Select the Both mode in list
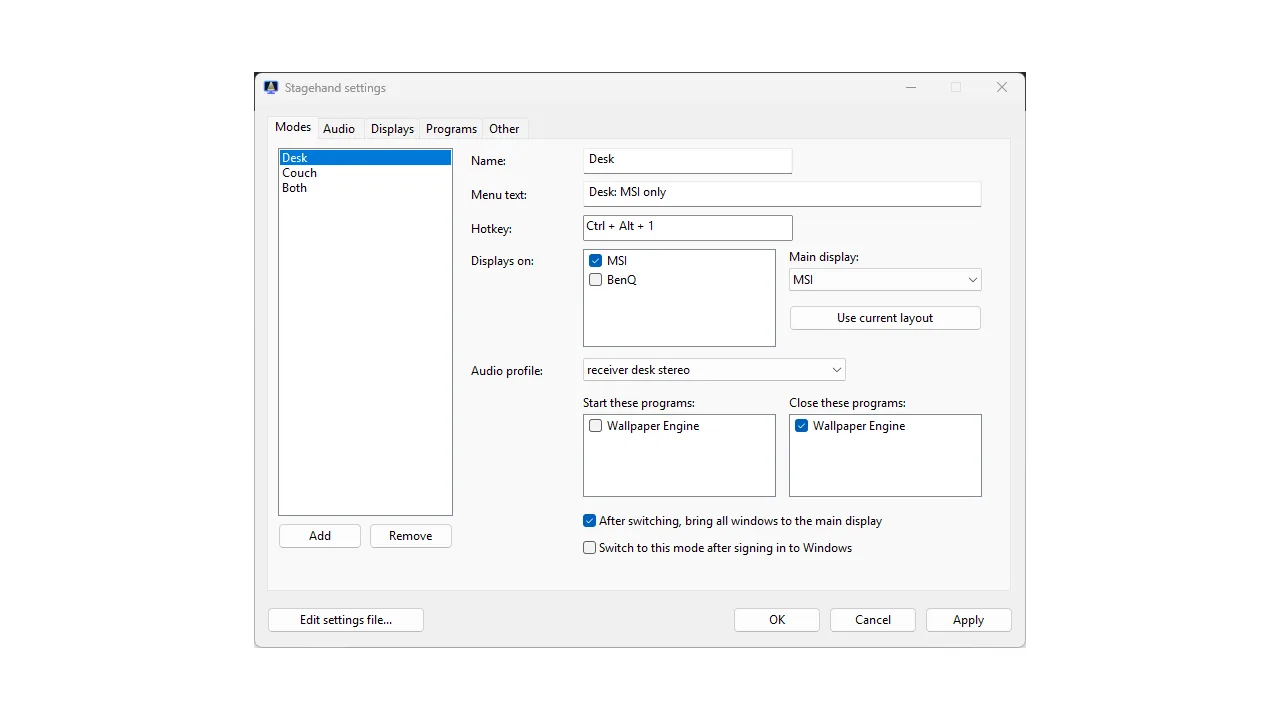Viewport: 1280px width, 720px height. tap(365, 188)
